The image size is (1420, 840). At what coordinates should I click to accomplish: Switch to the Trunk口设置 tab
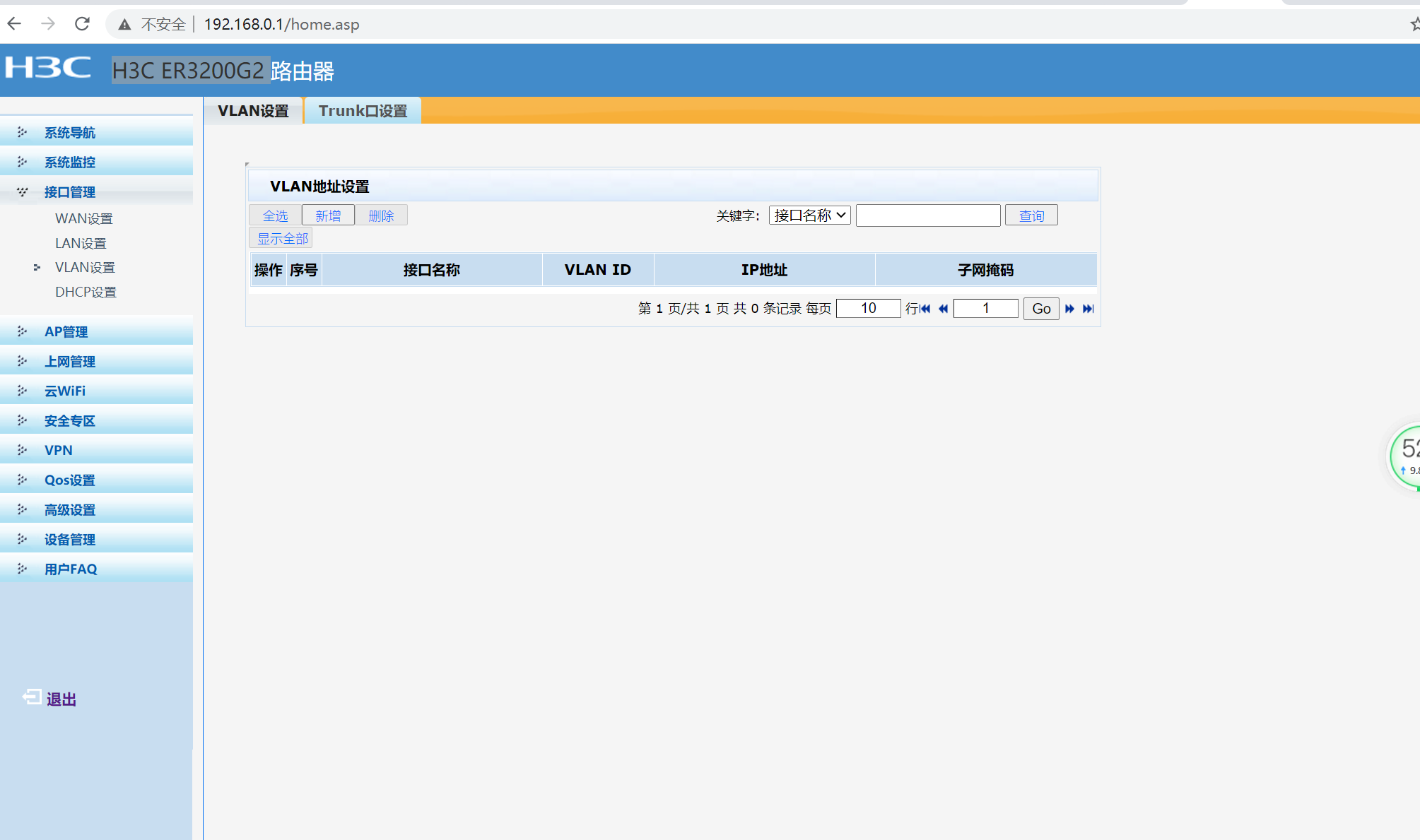tap(363, 111)
